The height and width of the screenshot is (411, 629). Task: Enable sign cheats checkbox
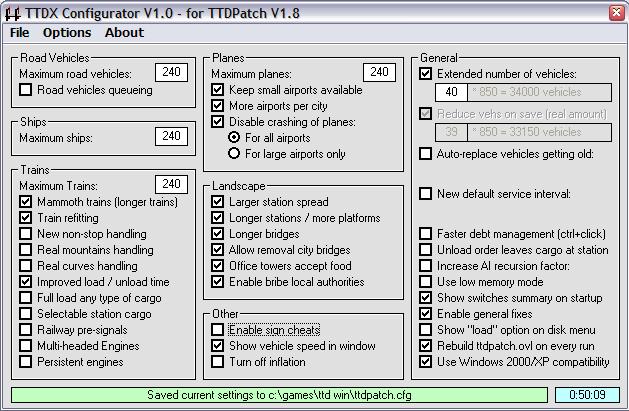(217, 330)
